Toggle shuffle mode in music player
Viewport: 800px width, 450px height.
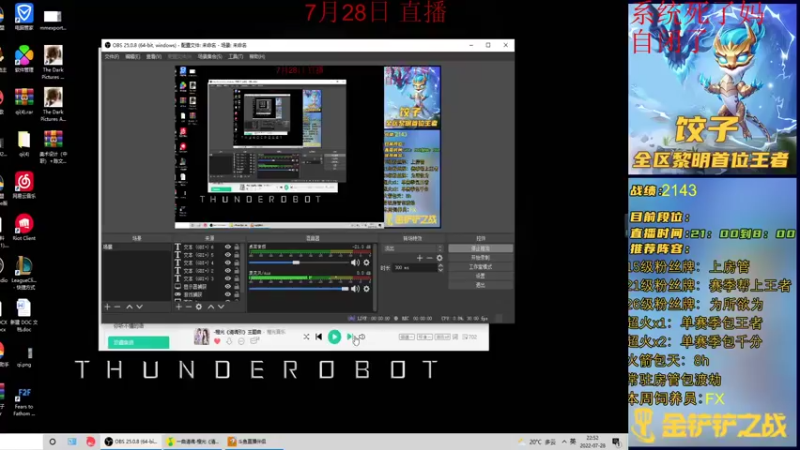click(306, 337)
